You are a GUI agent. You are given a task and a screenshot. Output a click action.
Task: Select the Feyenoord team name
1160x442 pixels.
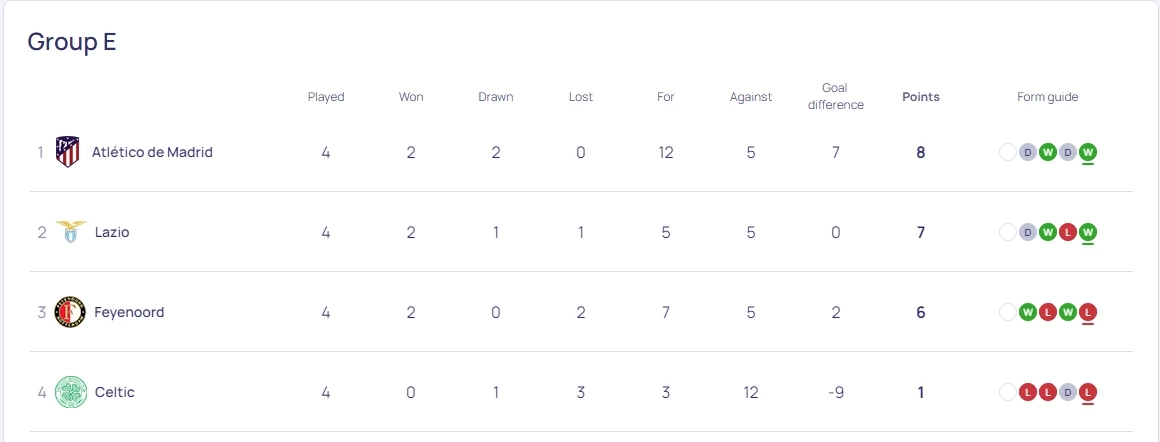129,312
